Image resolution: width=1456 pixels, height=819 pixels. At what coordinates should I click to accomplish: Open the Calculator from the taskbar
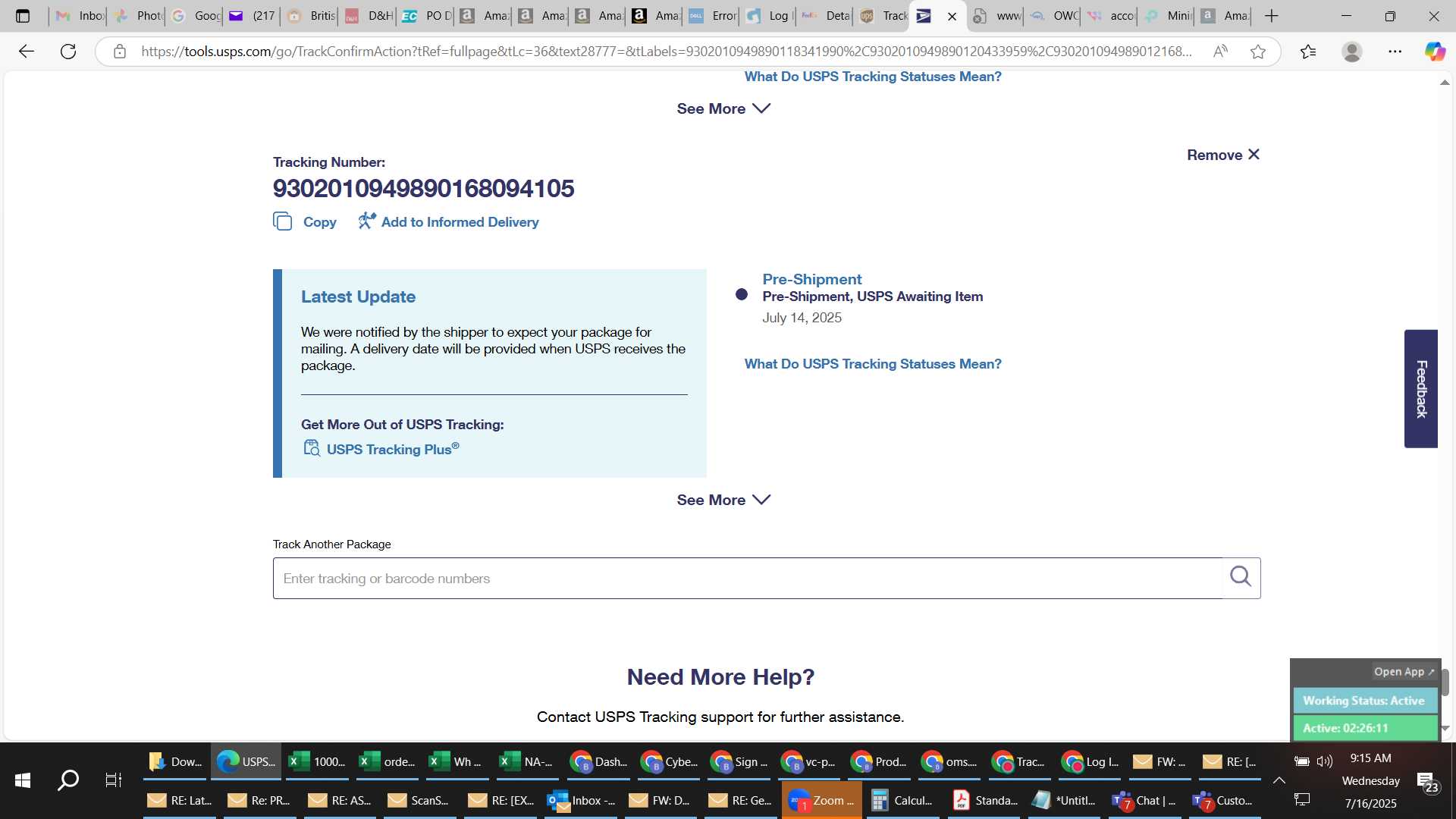(902, 801)
